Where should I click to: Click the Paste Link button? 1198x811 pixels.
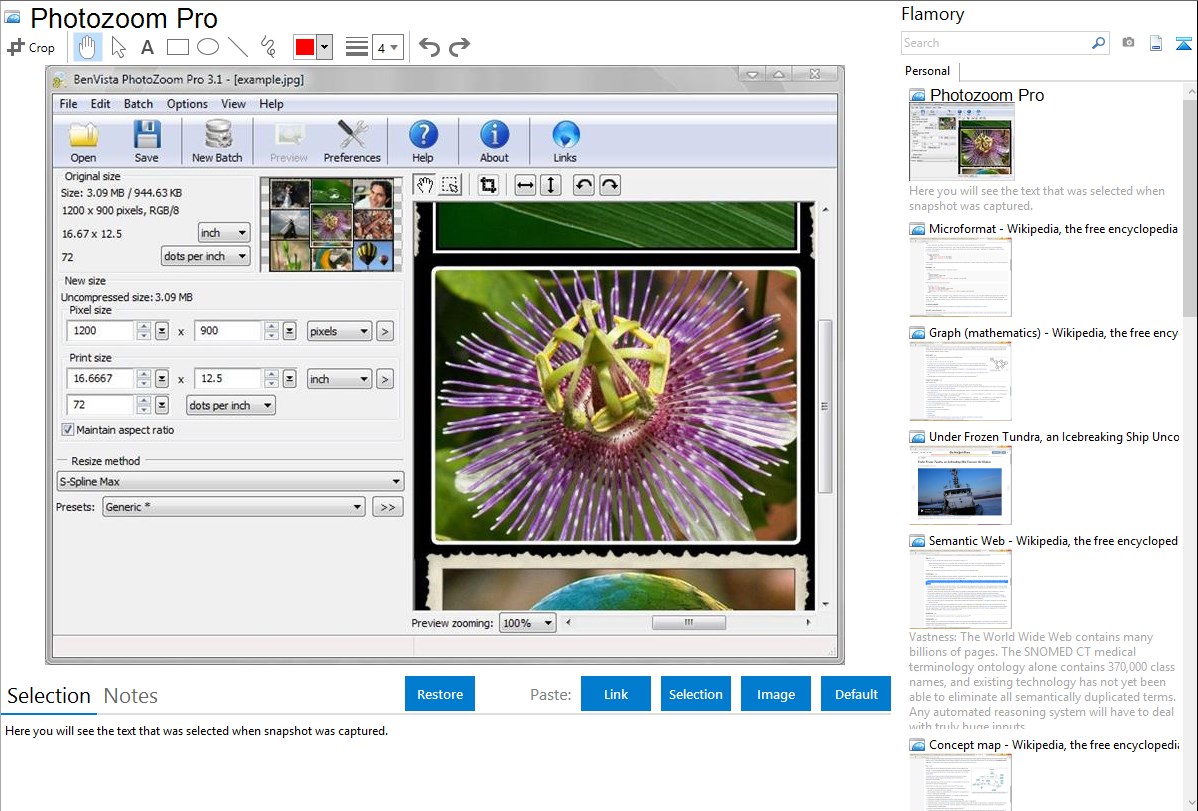click(x=616, y=694)
